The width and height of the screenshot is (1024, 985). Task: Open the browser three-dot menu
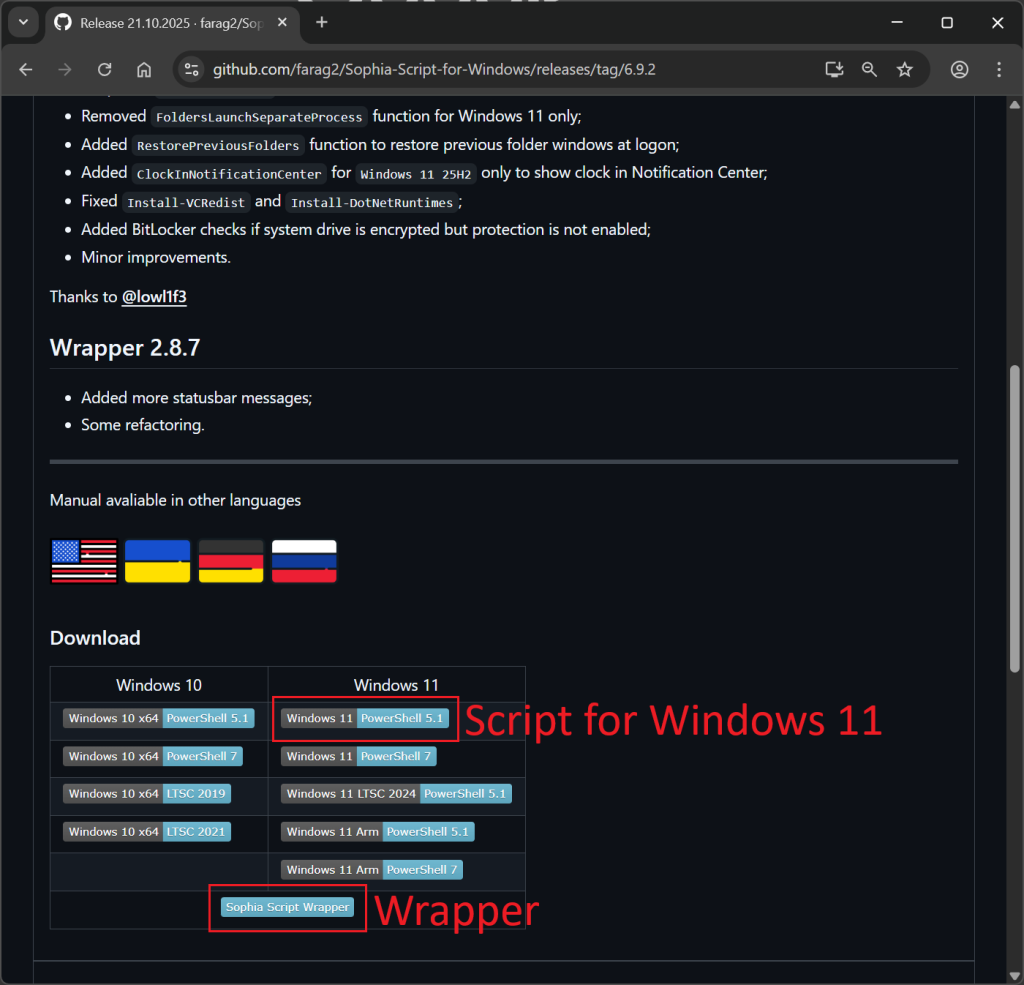coord(997,69)
